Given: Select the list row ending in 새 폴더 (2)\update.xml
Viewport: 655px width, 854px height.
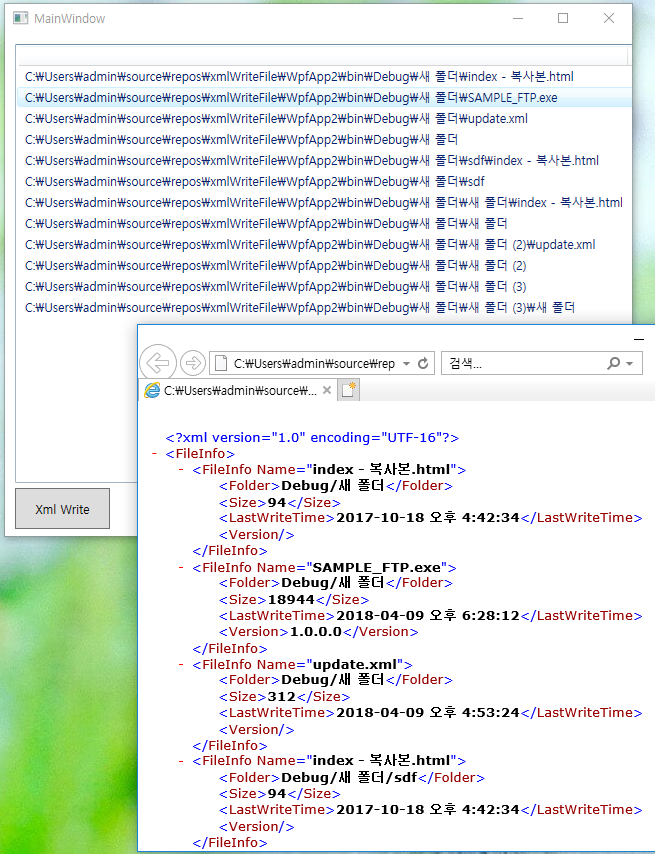Looking at the screenshot, I should pos(324,245).
